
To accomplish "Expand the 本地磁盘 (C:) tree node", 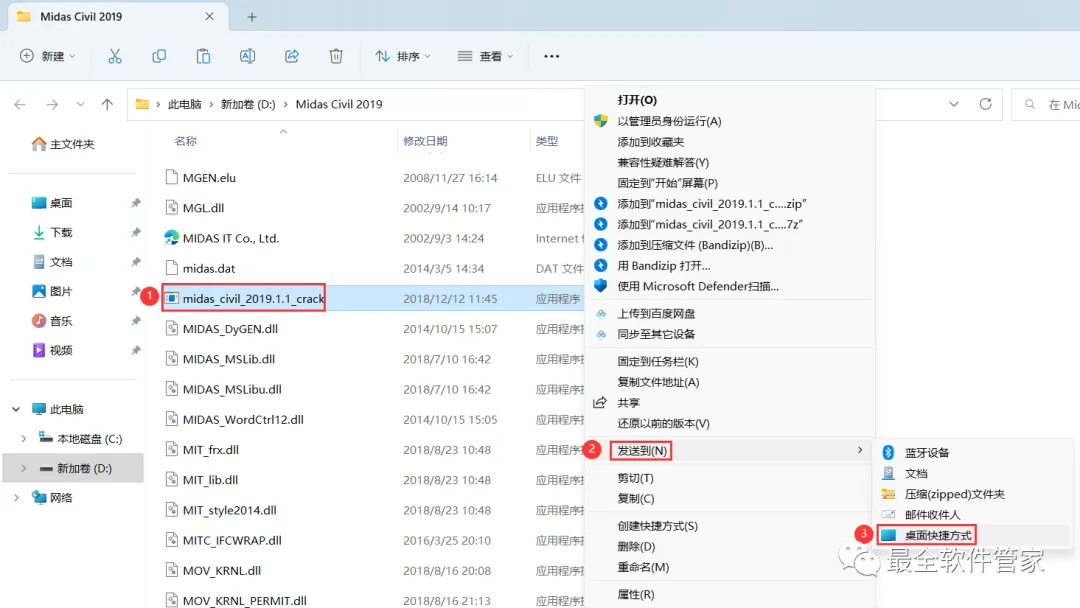I will coord(24,439).
